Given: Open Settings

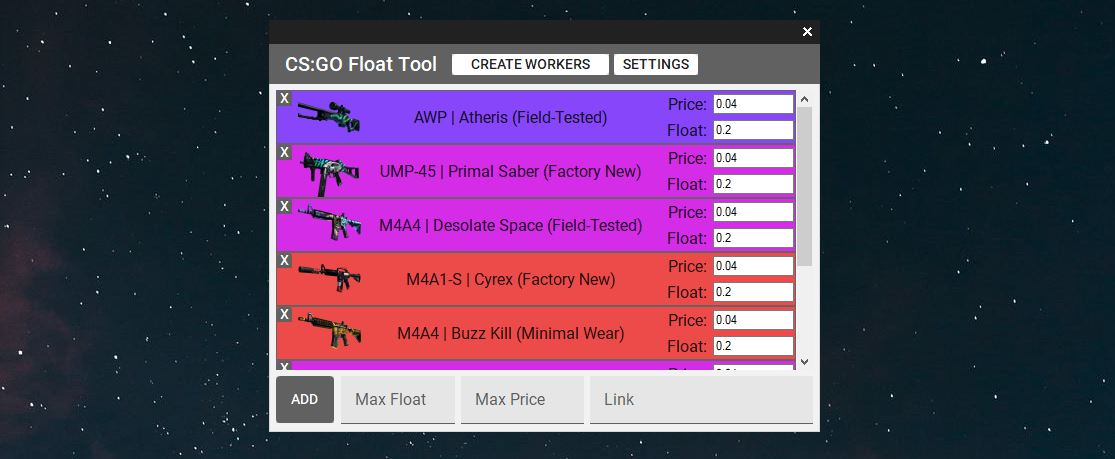Looking at the screenshot, I should pos(656,64).
